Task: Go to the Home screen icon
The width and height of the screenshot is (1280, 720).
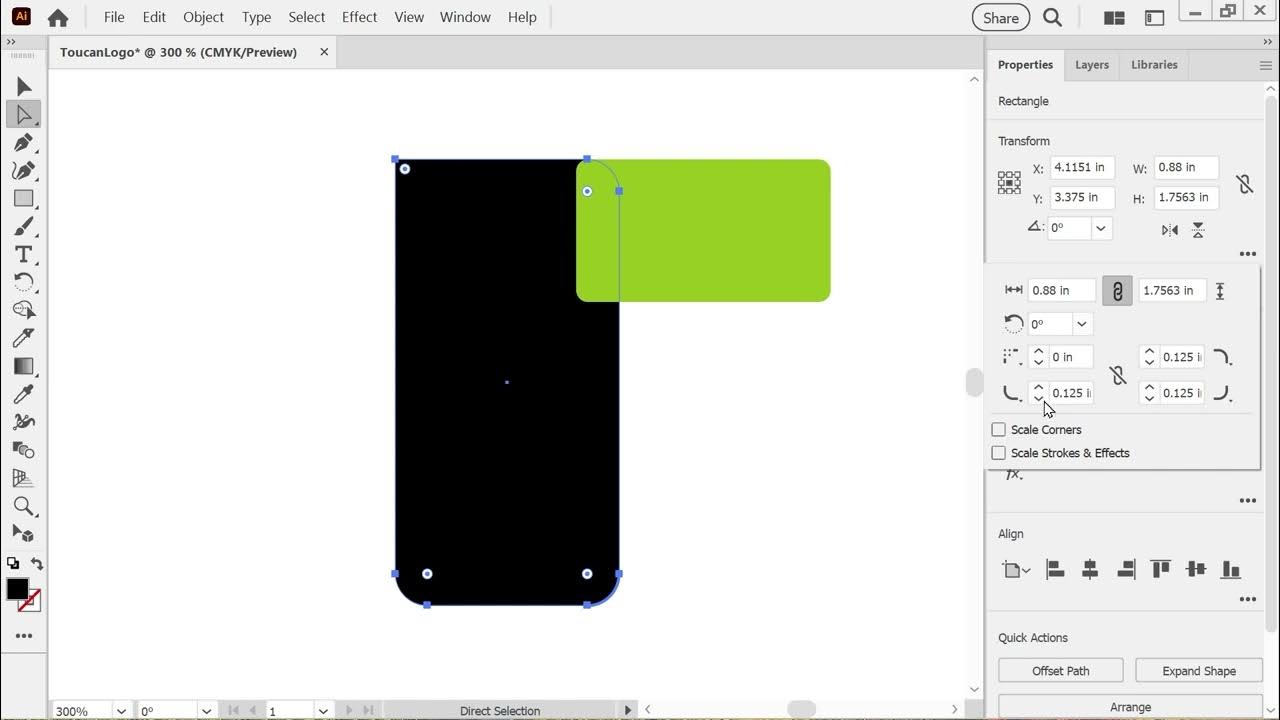Action: point(58,17)
